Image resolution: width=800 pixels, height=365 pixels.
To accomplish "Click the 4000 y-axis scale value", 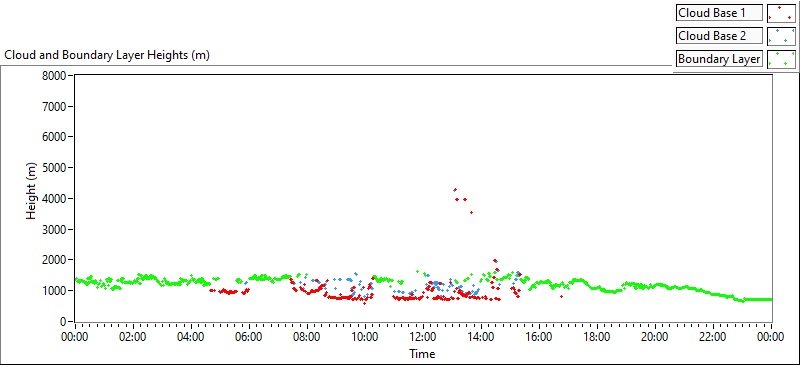I will coord(54,199).
